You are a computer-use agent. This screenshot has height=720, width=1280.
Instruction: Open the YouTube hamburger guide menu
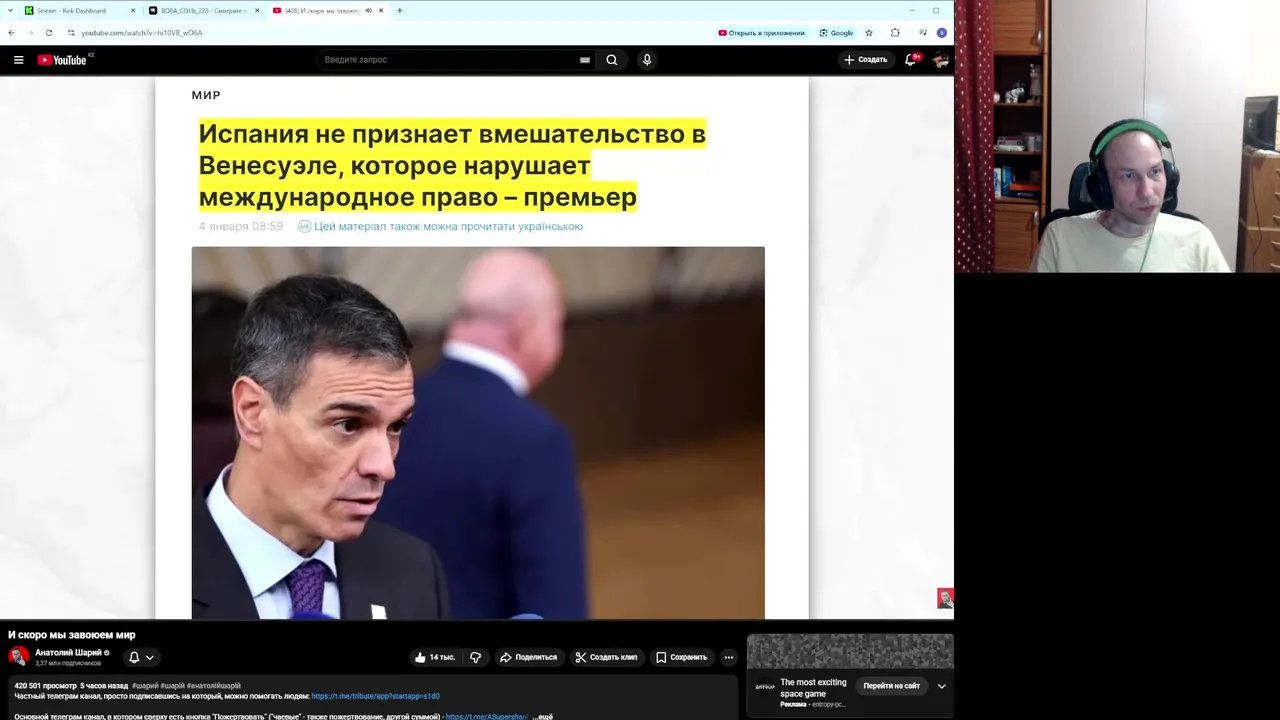[x=18, y=60]
